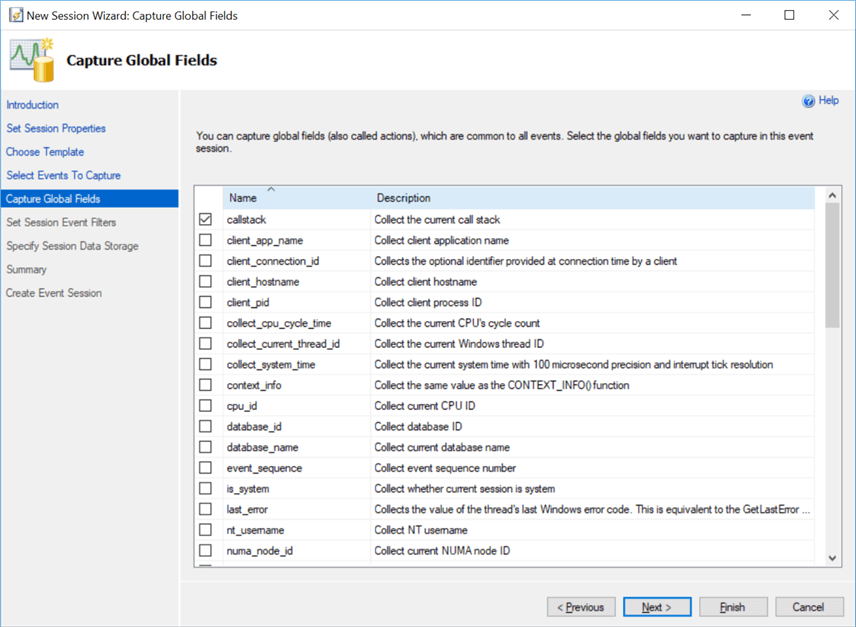Click 'Collect database ID' description

418,426
